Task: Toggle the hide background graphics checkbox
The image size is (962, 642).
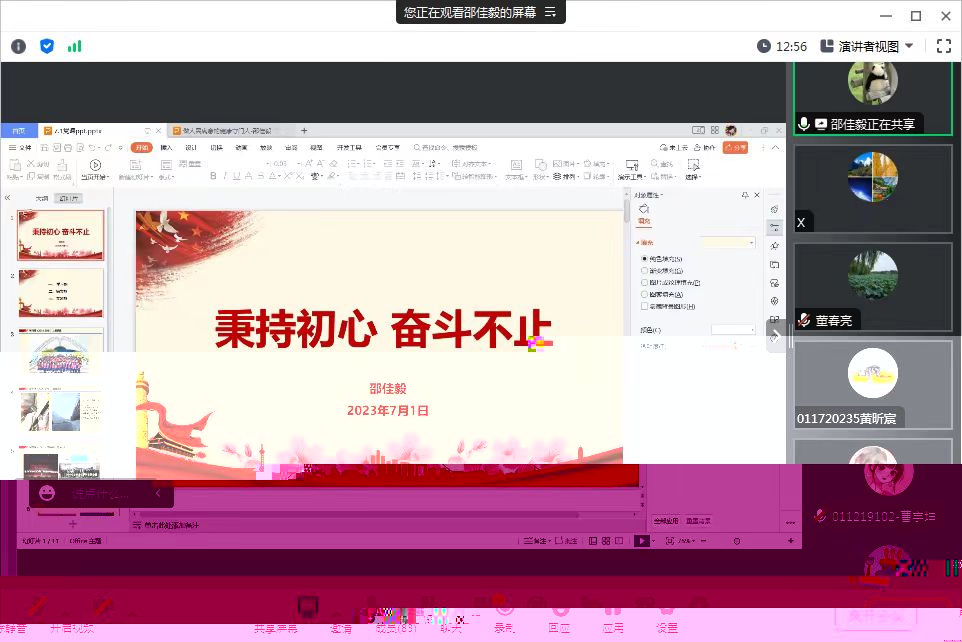Action: coord(644,306)
